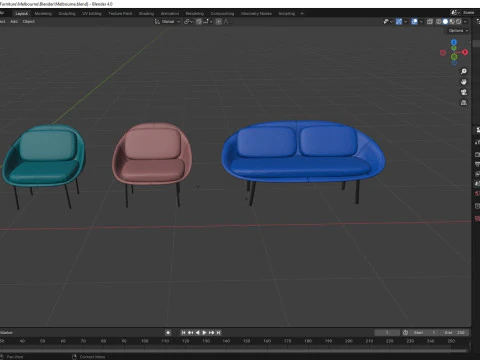Image resolution: width=480 pixels, height=360 pixels.
Task: Expand the overlays options dropdown arrow
Action: point(421,22)
